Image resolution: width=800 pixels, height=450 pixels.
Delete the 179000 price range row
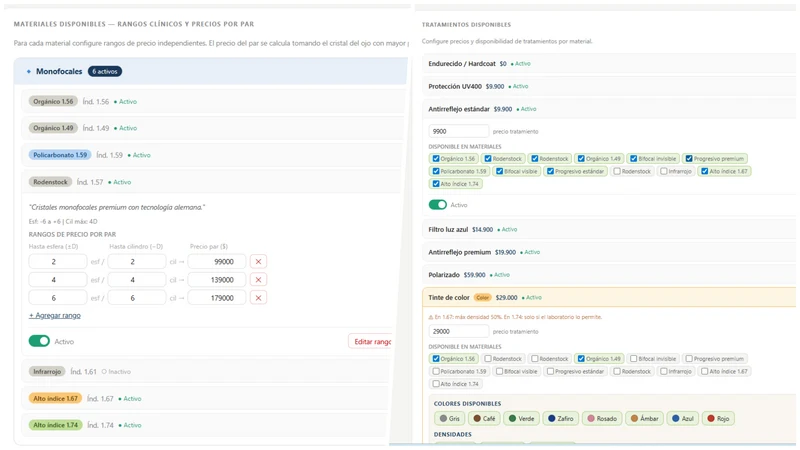coord(258,298)
